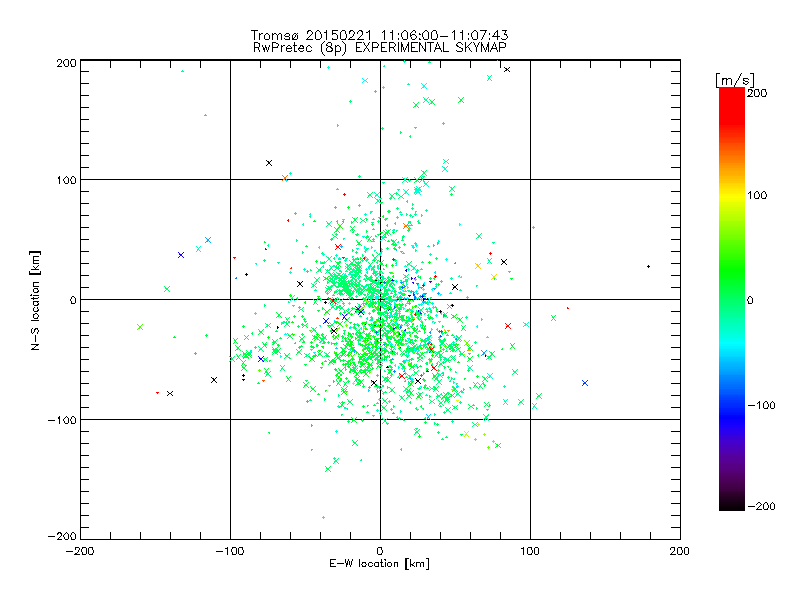The height and width of the screenshot is (600, 800).
Task: Click the N-S axis tick label "-200"
Action: click(62, 536)
